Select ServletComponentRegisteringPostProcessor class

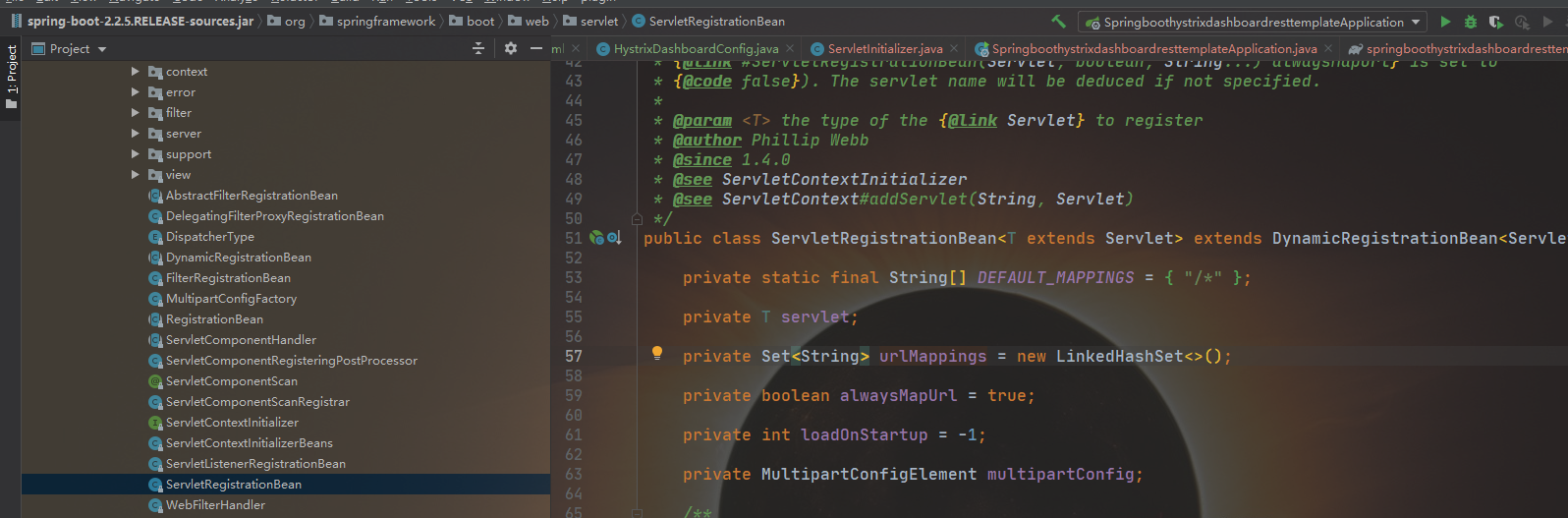point(292,361)
